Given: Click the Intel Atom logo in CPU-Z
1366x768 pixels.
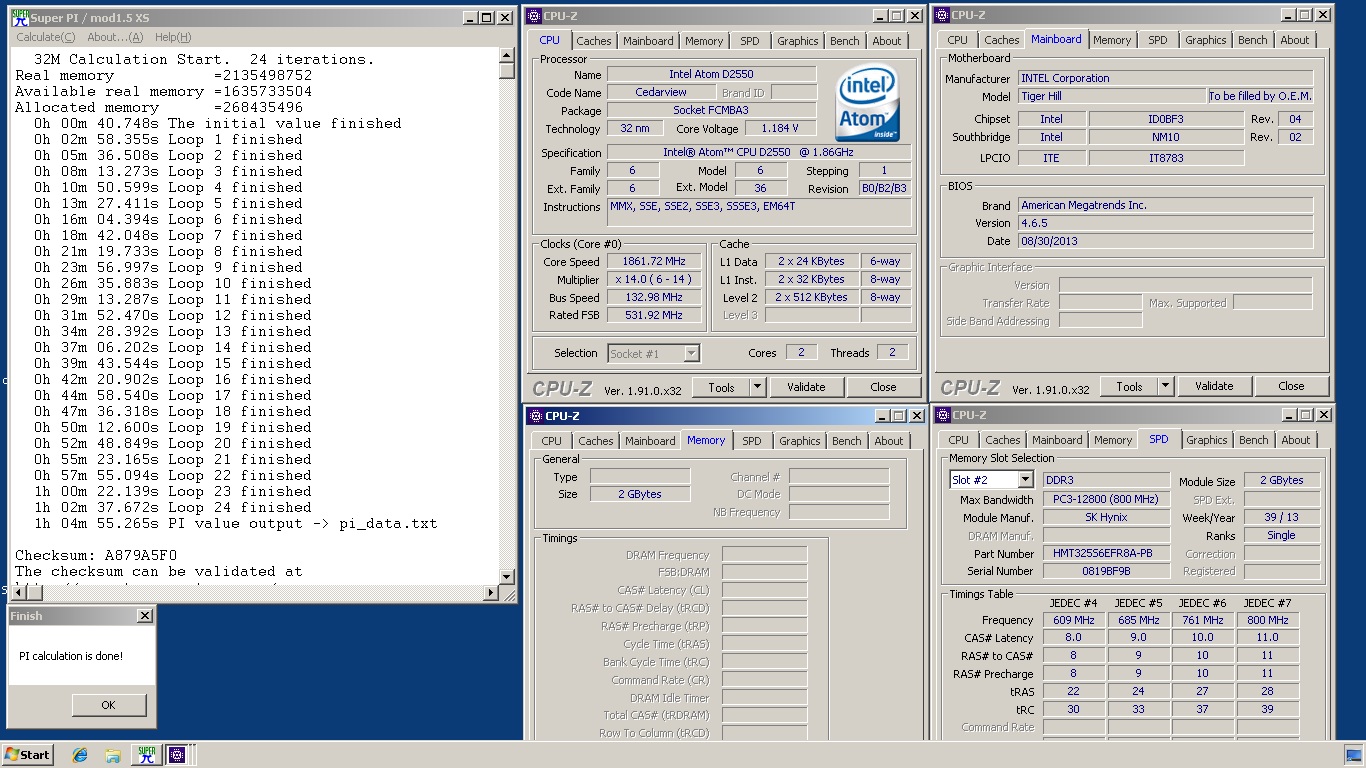Looking at the screenshot, I should (868, 103).
